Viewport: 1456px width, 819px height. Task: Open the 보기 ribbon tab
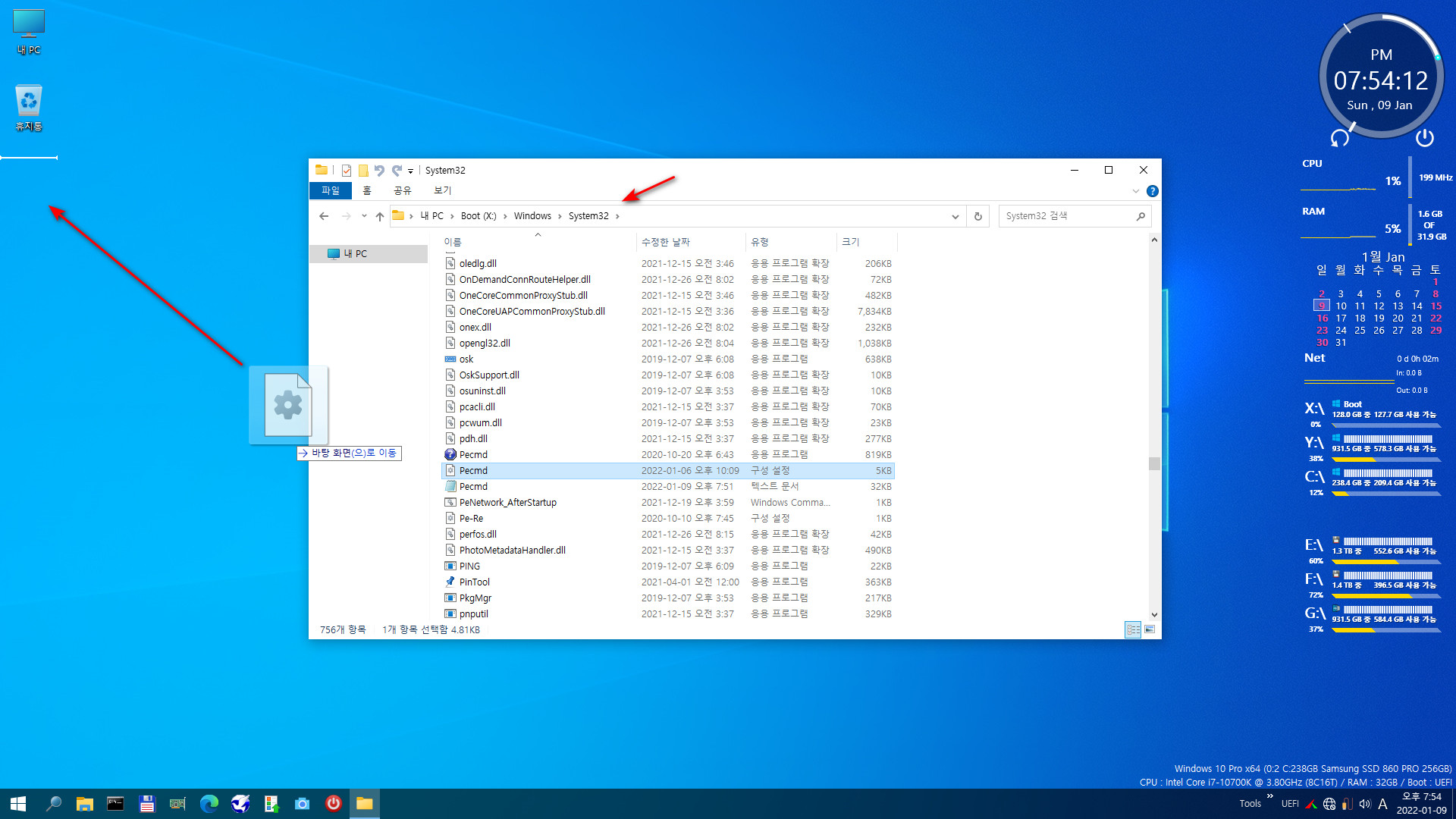[x=443, y=190]
